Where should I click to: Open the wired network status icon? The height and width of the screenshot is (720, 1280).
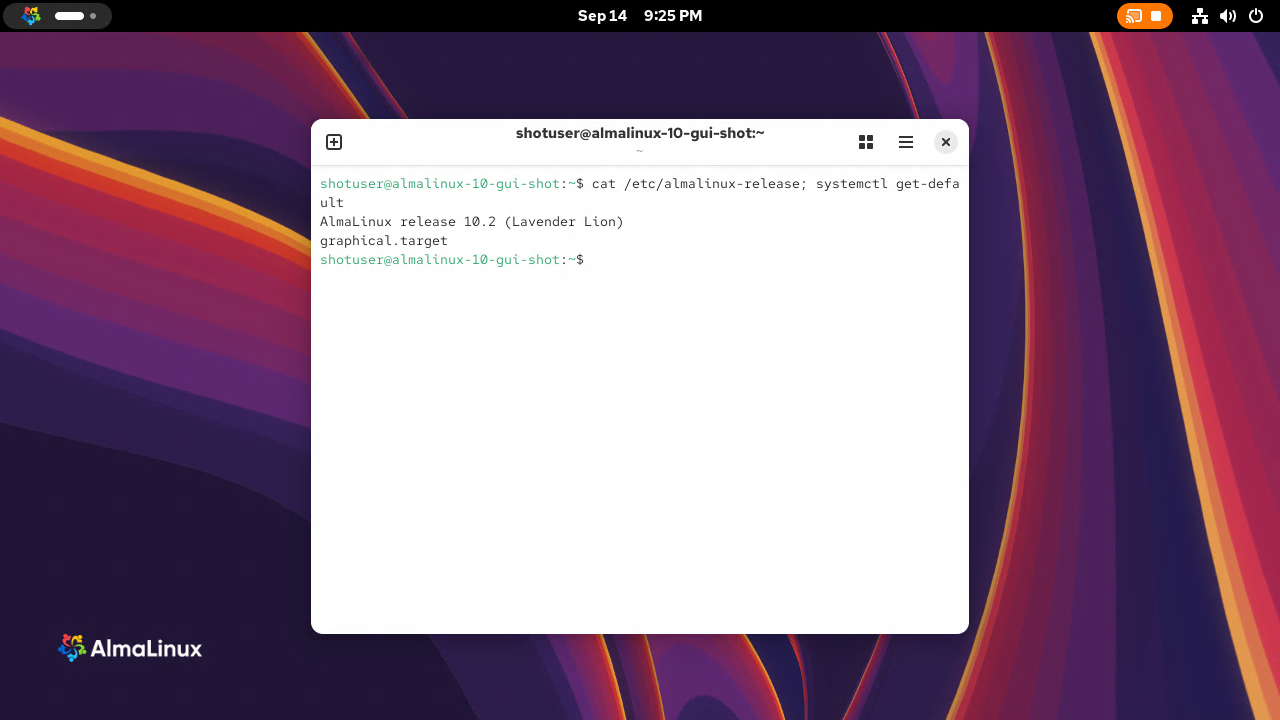[x=1200, y=16]
